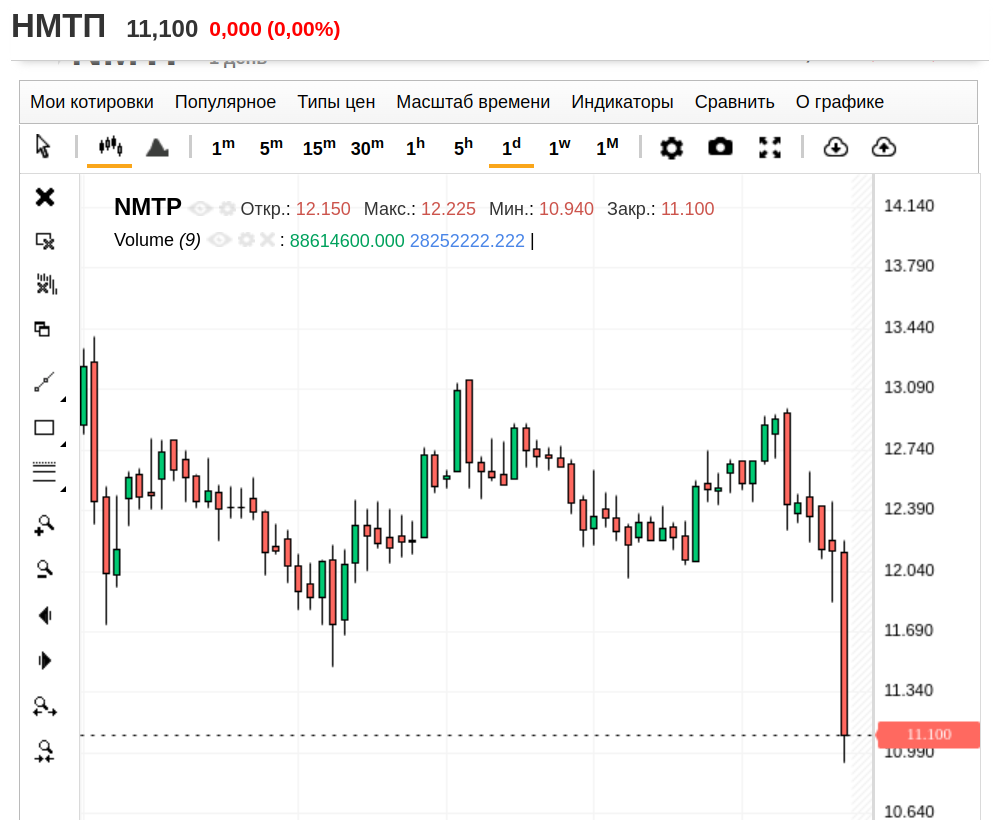Viewport: 996px width, 820px height.
Task: Remove the Volume indicator
Action: (267, 240)
